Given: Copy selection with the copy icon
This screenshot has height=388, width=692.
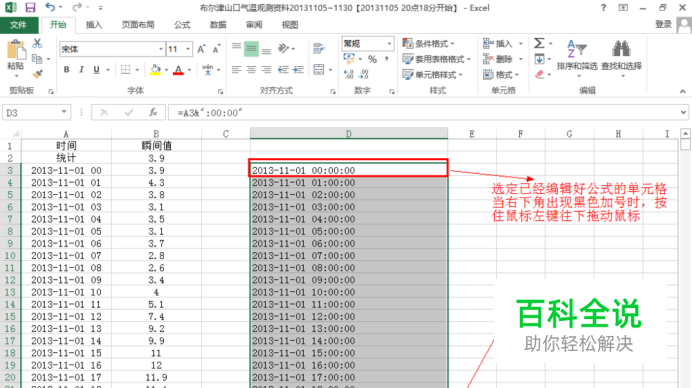Looking at the screenshot, I should [37, 59].
